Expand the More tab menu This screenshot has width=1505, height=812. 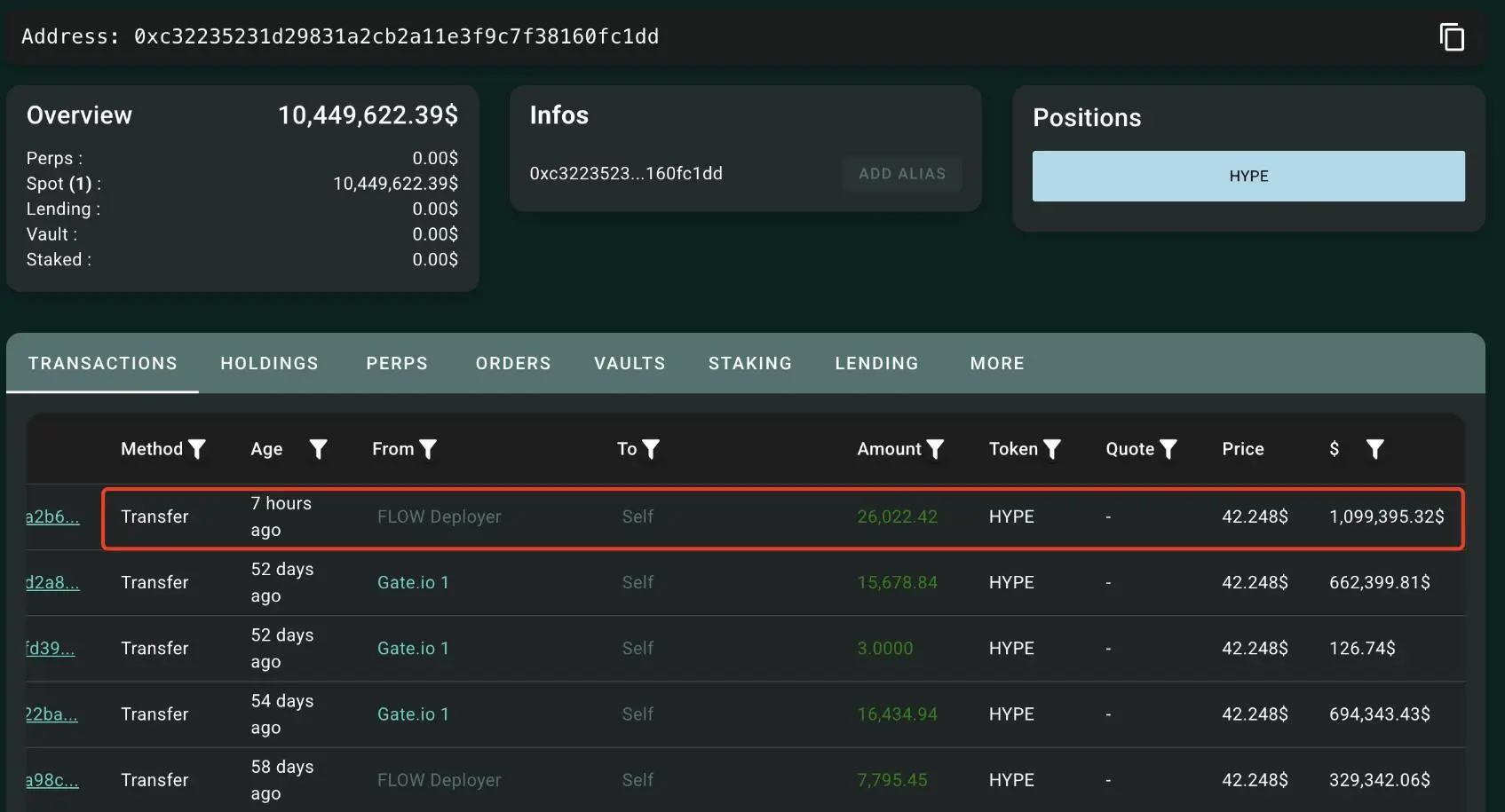pos(997,363)
